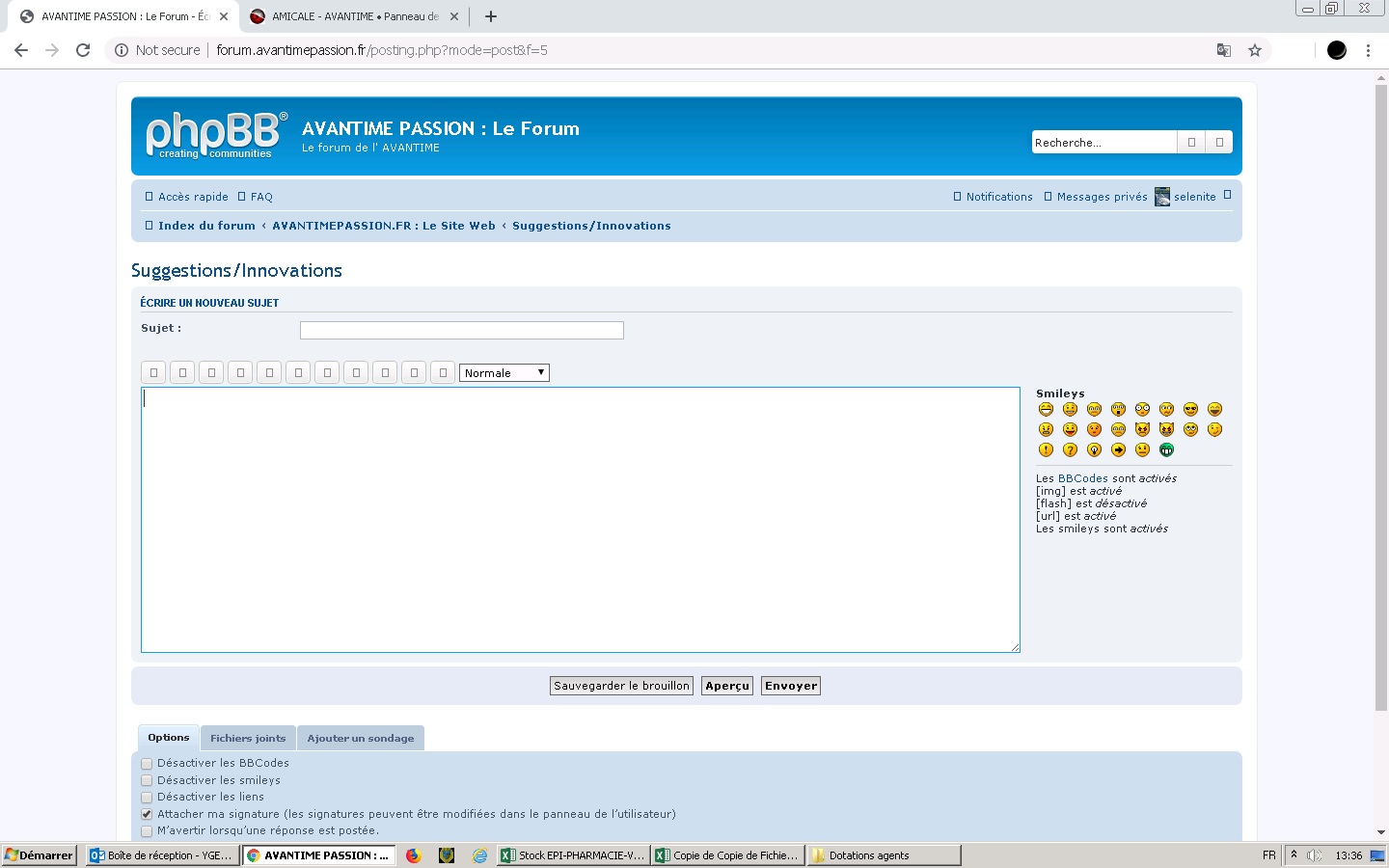Click the phpBB logo
The image size is (1389, 868).
pyautogui.click(x=216, y=135)
